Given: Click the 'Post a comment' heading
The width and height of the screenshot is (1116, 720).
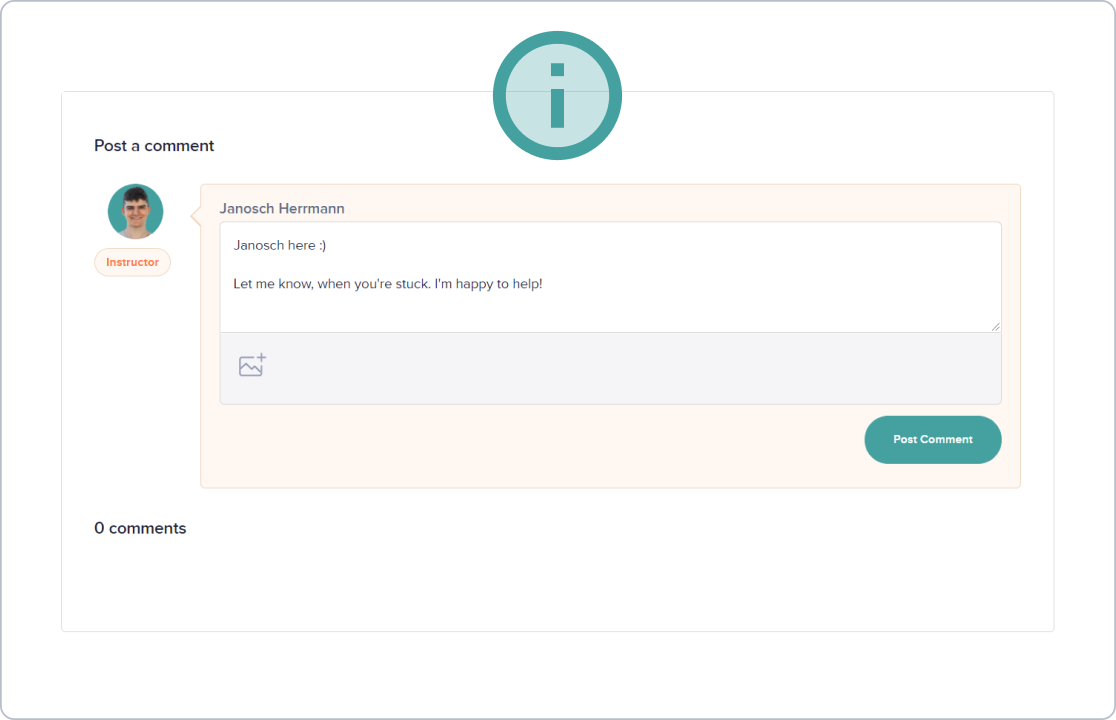Looking at the screenshot, I should pyautogui.click(x=154, y=146).
